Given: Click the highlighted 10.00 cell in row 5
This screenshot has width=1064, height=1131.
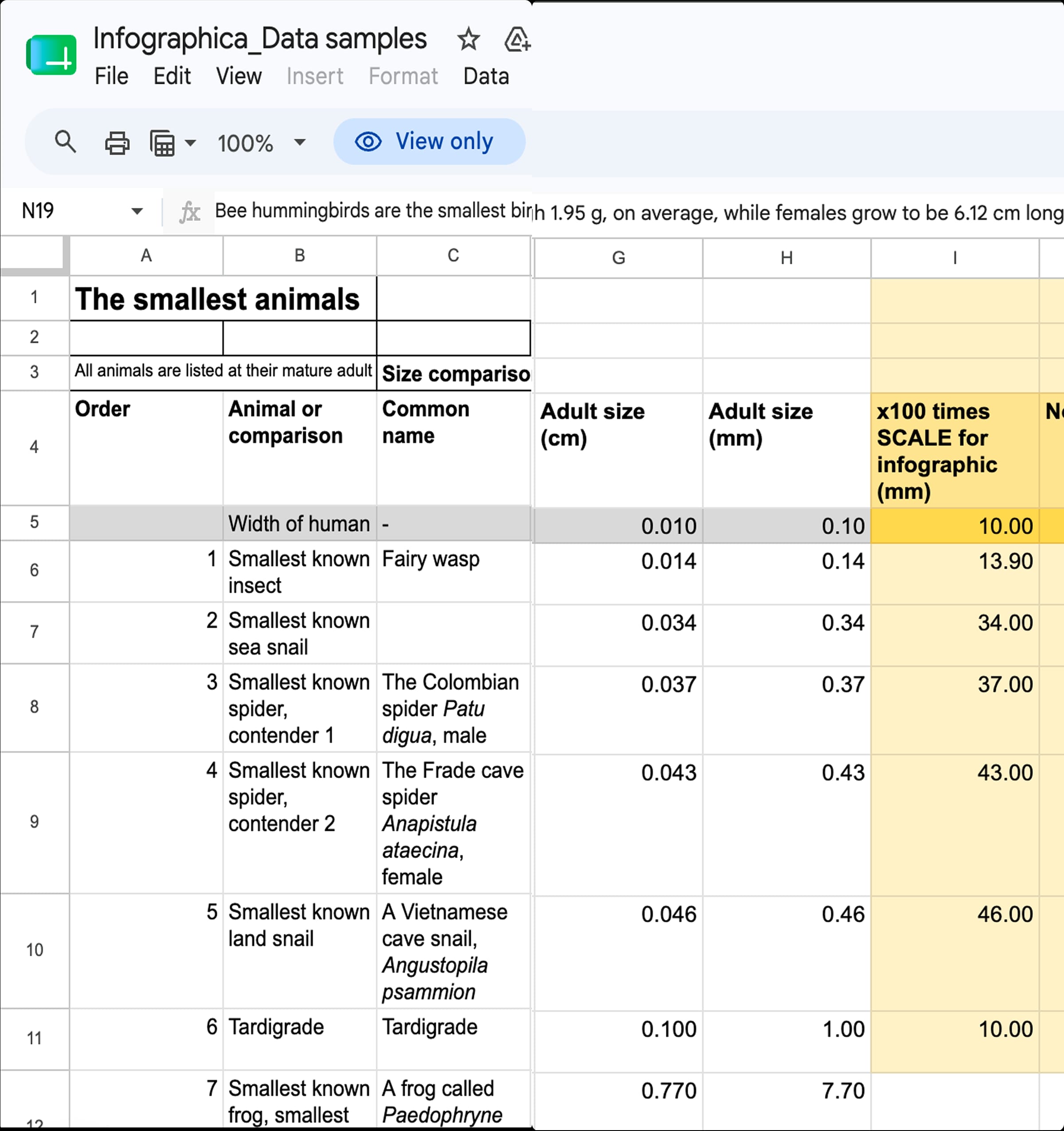Looking at the screenshot, I should click(x=955, y=526).
